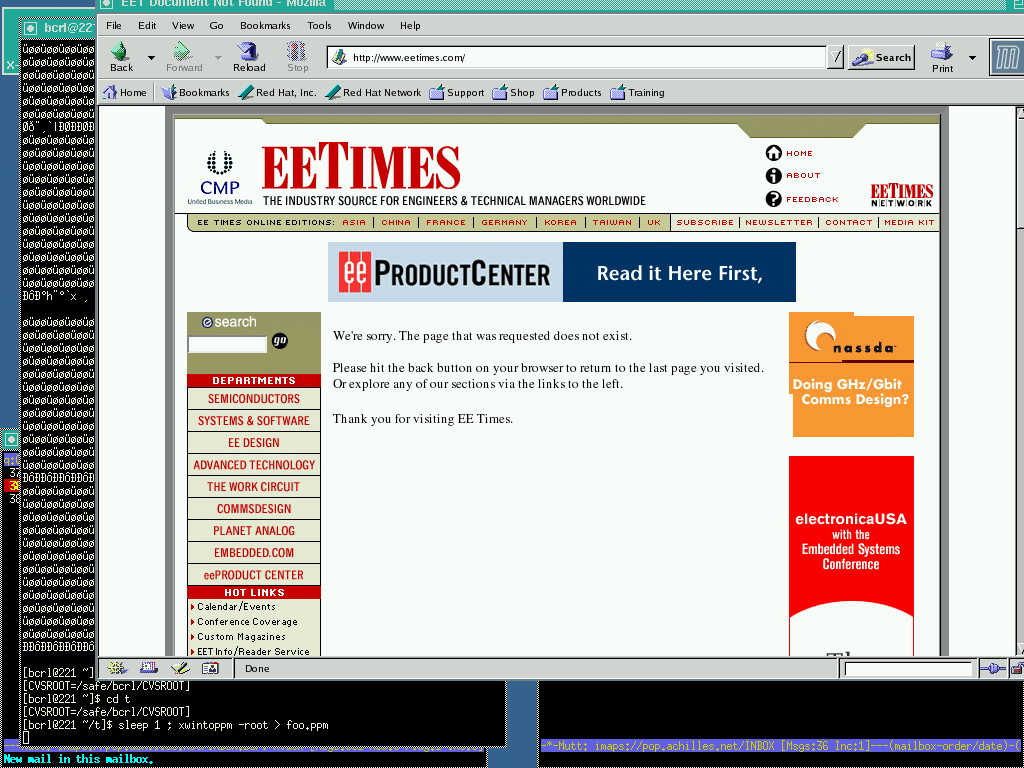Image resolution: width=1024 pixels, height=768 pixels.
Task: Print the page via the Print icon
Action: [x=942, y=52]
